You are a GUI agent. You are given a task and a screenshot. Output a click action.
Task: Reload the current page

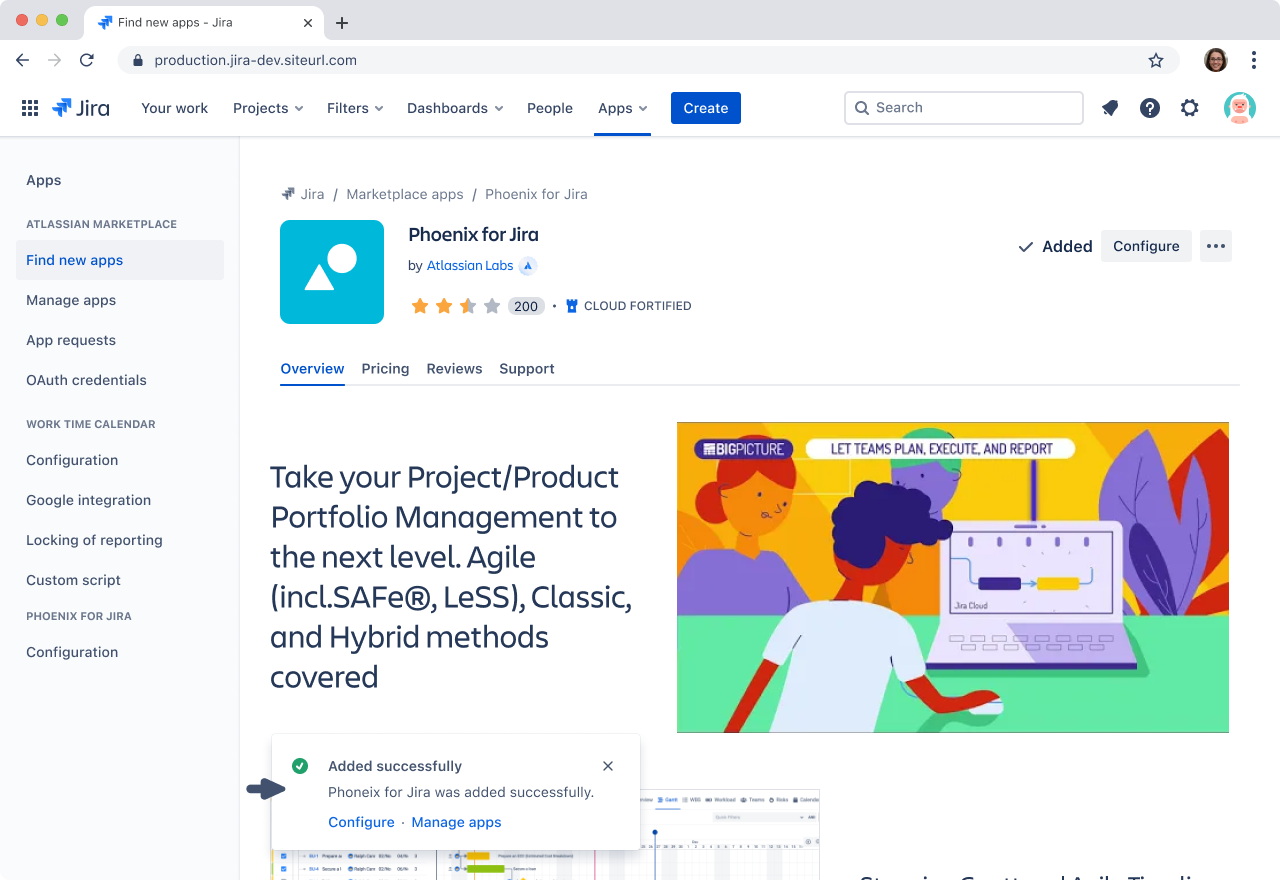pyautogui.click(x=86, y=60)
